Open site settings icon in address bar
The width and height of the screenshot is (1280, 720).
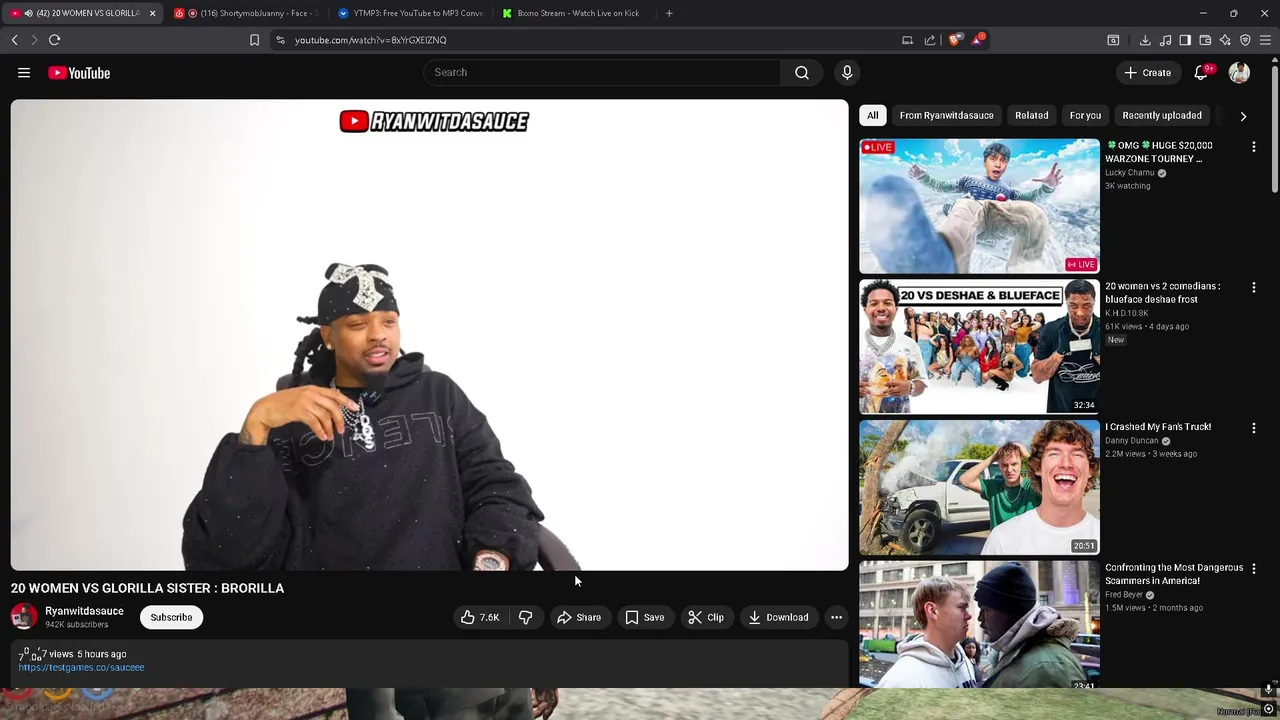[x=281, y=40]
